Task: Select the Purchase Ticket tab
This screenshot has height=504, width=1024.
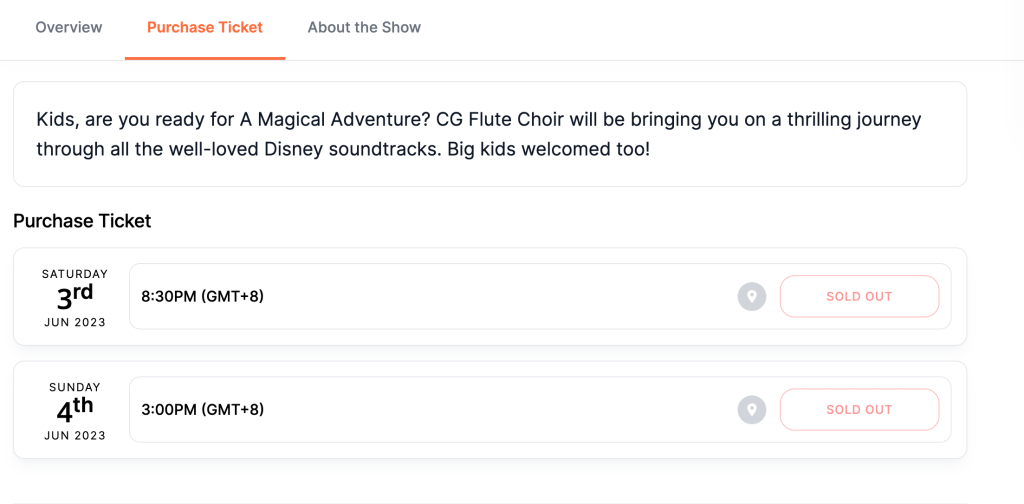Action: coord(205,28)
